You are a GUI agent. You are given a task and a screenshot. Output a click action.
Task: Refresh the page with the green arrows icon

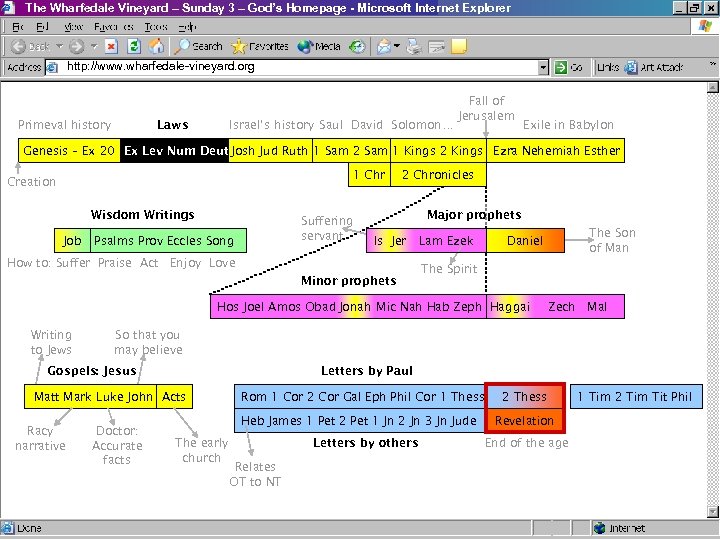[x=134, y=46]
